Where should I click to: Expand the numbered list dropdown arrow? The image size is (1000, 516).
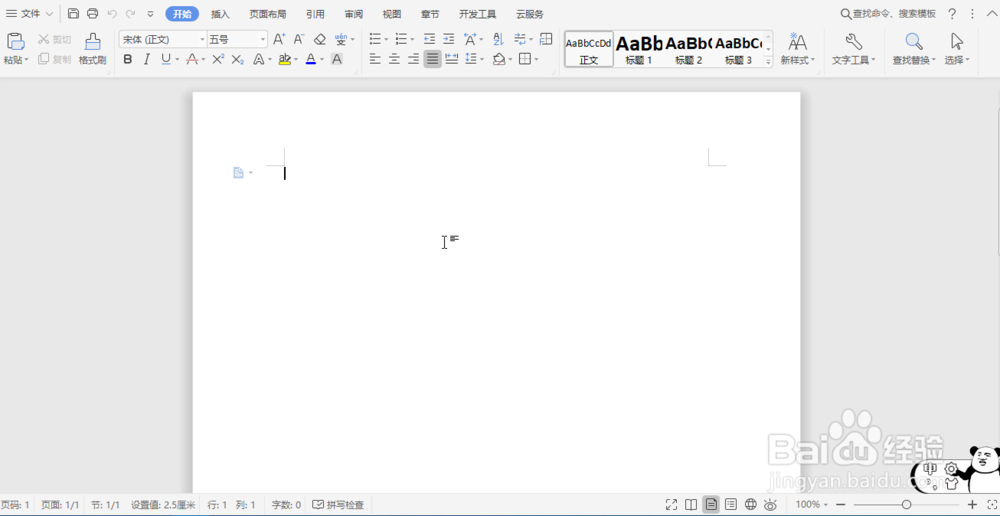[412, 40]
